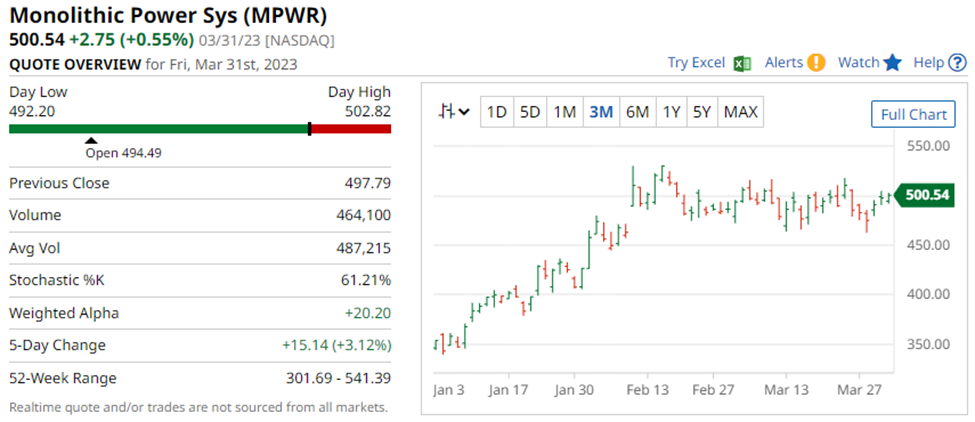Viewport: 975px width, 422px height.
Task: Switch chart to 5Y range
Action: pyautogui.click(x=702, y=112)
